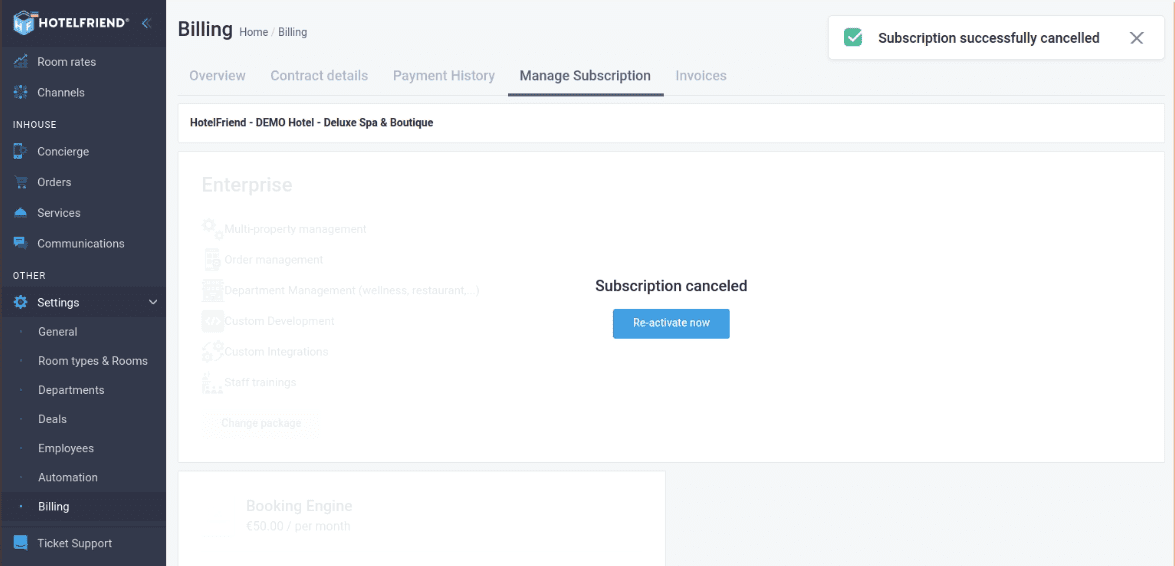The image size is (1175, 566).
Task: Click the Custom Development code icon
Action: (212, 321)
